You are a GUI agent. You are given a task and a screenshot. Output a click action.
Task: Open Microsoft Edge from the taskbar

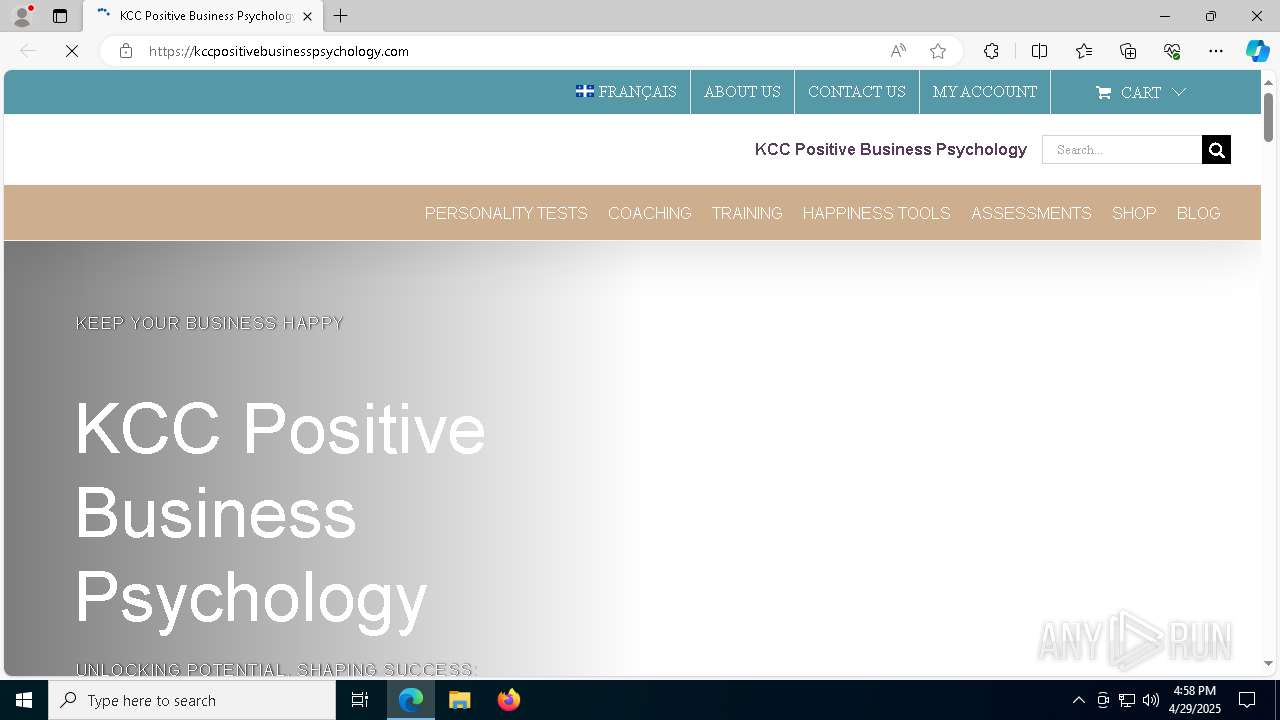[411, 700]
